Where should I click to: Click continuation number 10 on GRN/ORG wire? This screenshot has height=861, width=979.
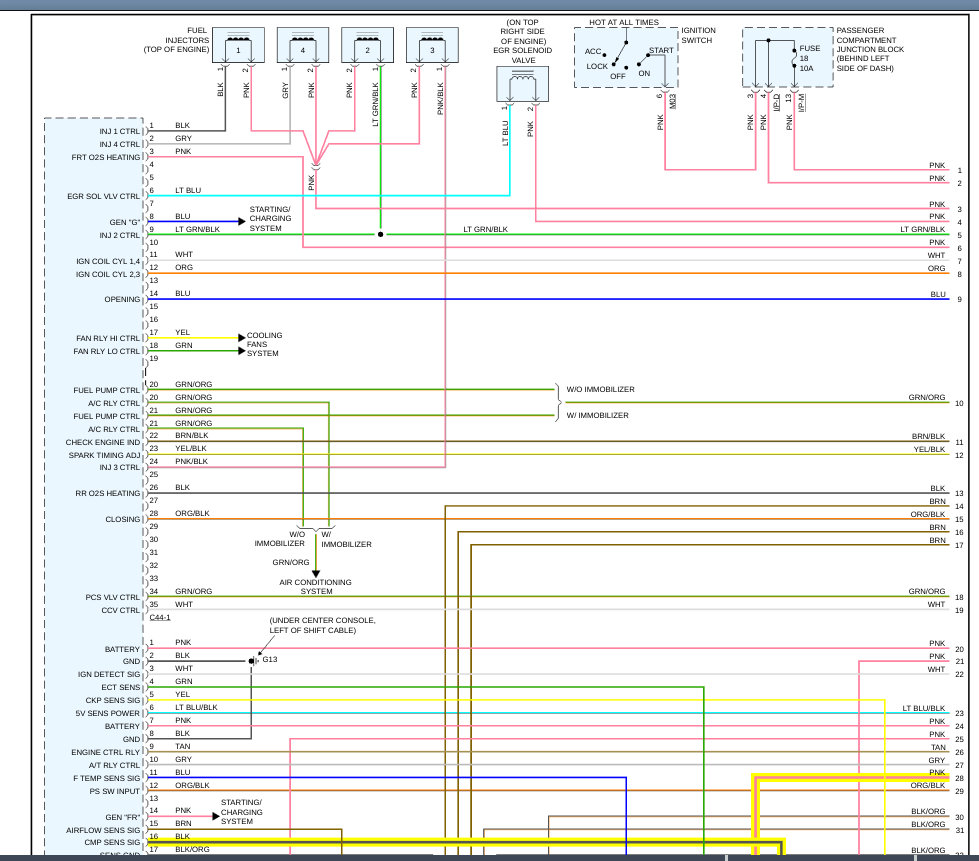coord(960,403)
